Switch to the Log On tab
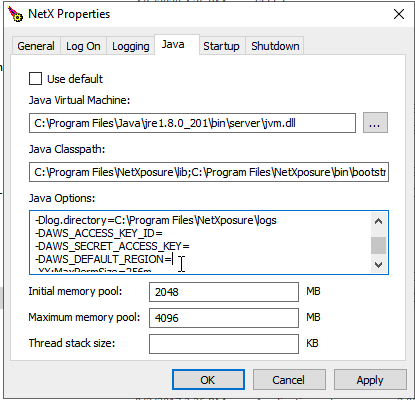The width and height of the screenshot is (415, 400). pyautogui.click(x=83, y=46)
